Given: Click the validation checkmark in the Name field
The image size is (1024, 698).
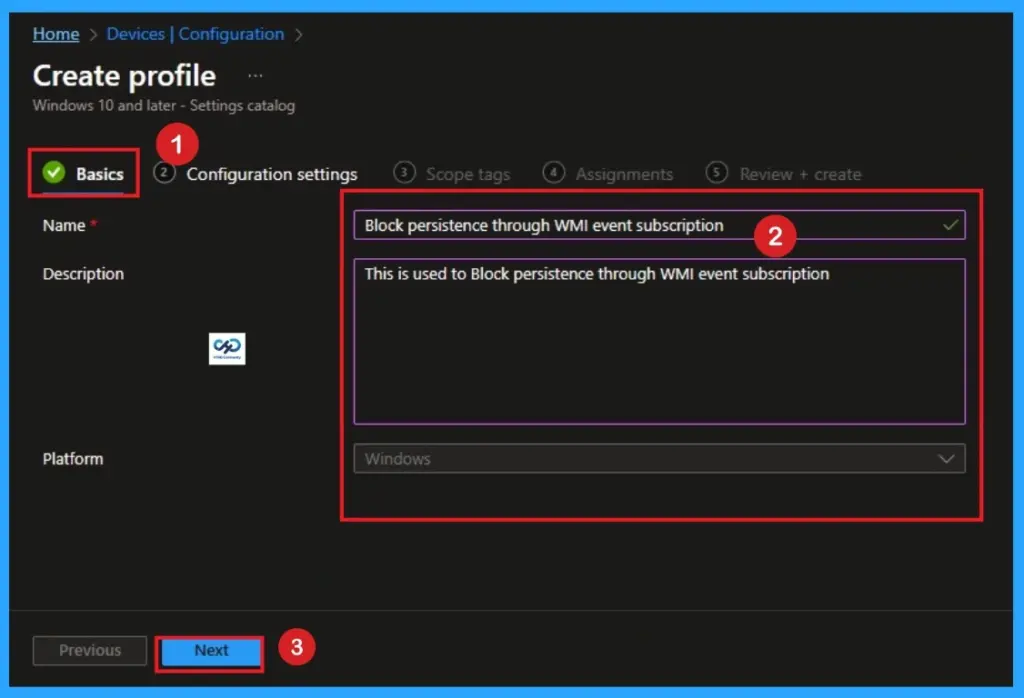Looking at the screenshot, I should (953, 225).
